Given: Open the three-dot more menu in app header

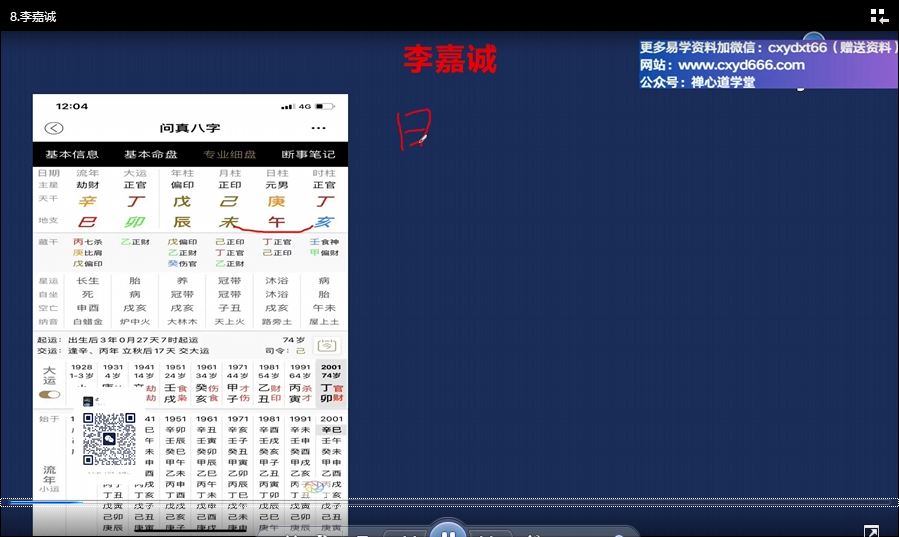Looking at the screenshot, I should (318, 128).
